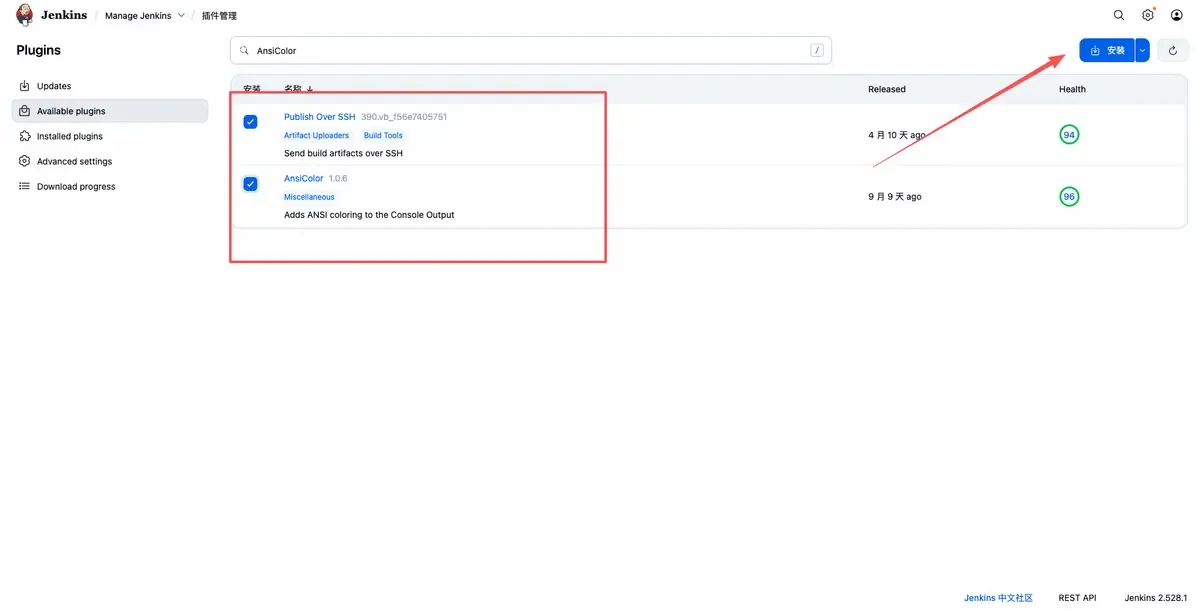Click health score 94 badge

[x=1069, y=135]
